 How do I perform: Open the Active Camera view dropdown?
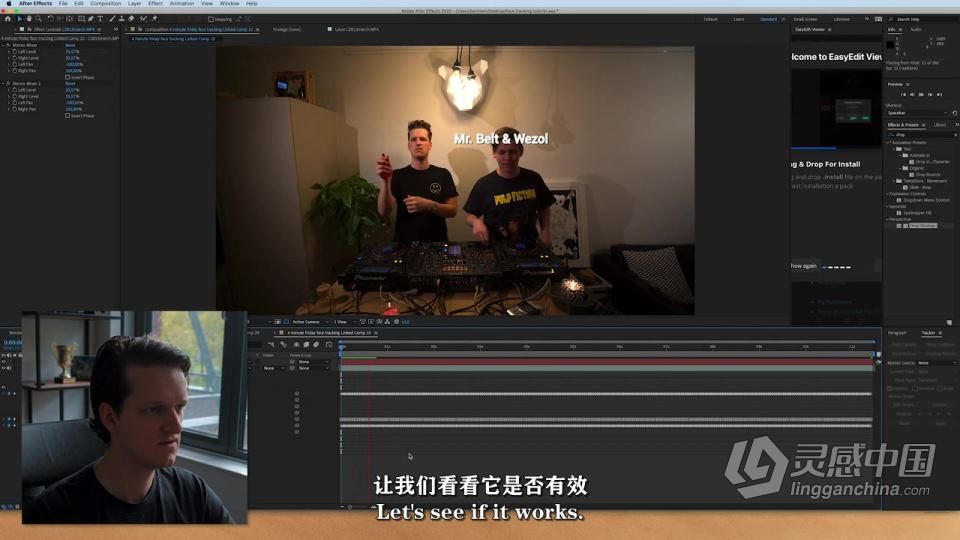coord(308,321)
